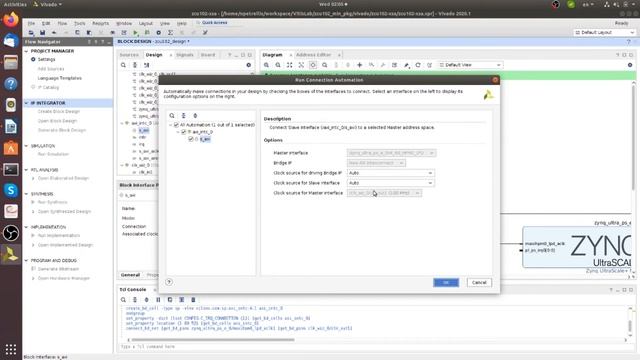Open Clock source for Slave interface dropdown

pos(390,183)
